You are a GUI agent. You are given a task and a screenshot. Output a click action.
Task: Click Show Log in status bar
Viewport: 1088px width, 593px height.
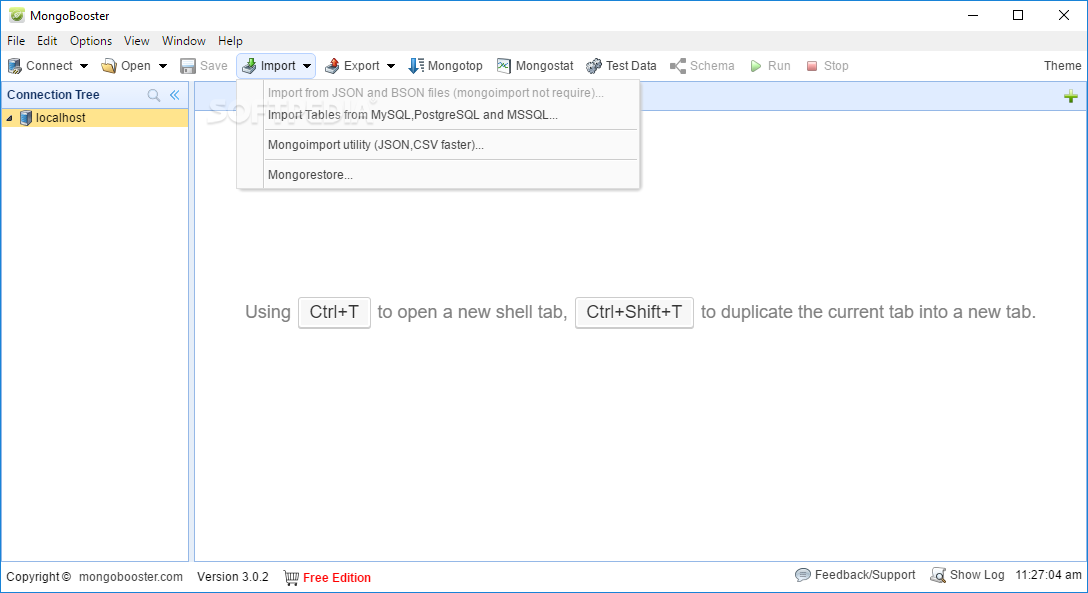tap(967, 575)
